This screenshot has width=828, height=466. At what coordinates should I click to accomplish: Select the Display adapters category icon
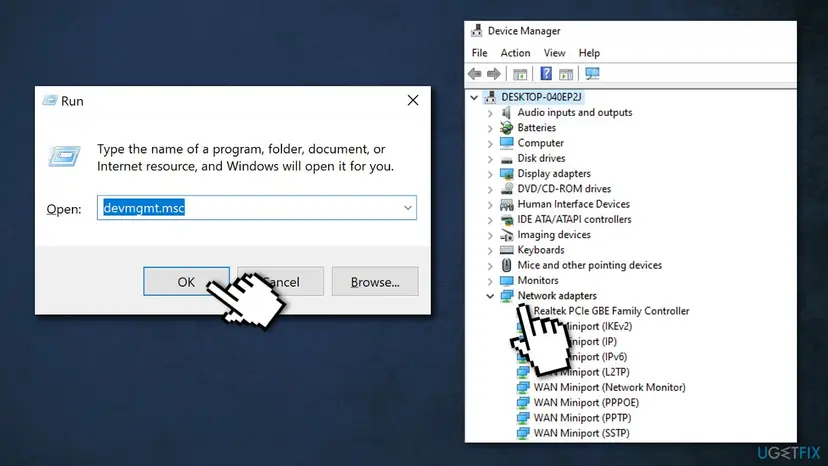click(506, 173)
